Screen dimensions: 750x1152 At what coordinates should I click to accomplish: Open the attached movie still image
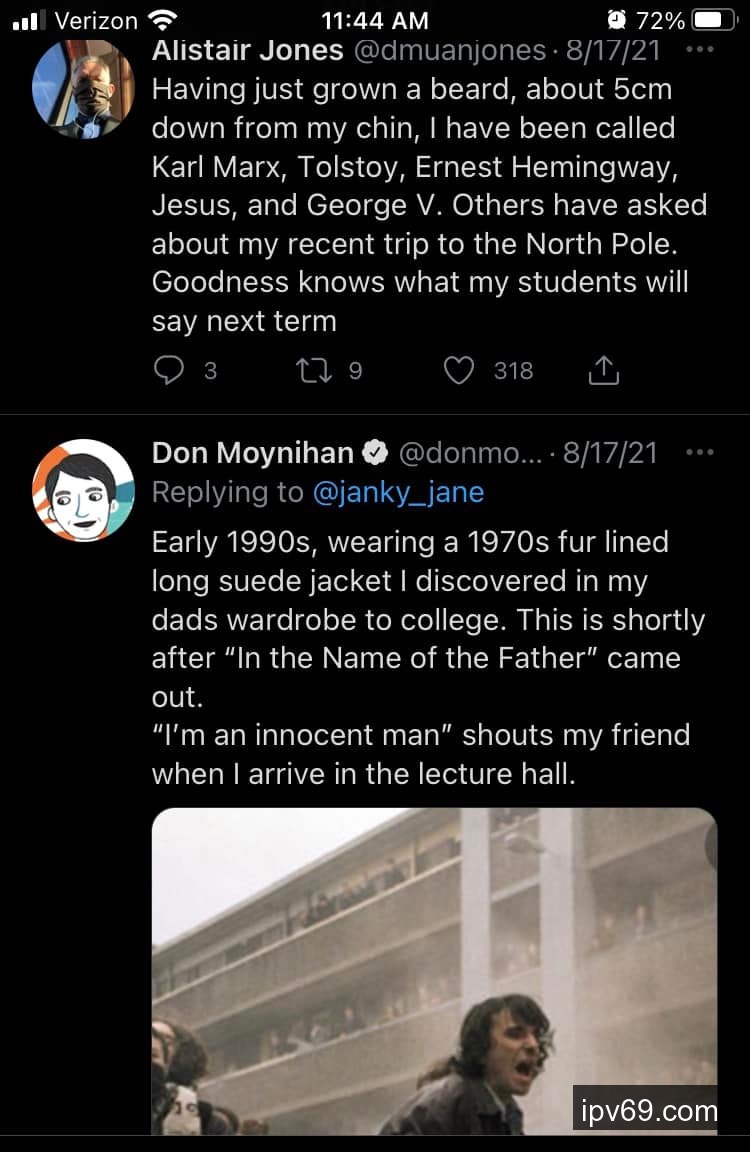coord(434,970)
